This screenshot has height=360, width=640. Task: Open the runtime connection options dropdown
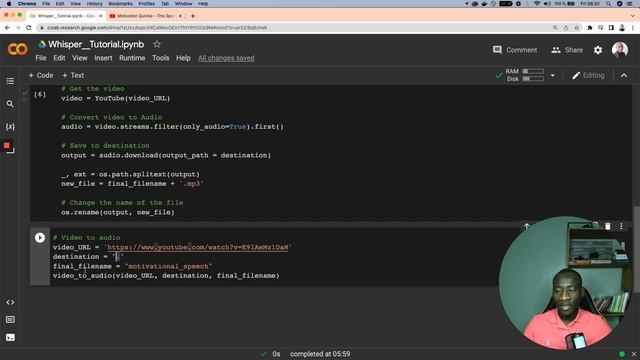point(553,76)
